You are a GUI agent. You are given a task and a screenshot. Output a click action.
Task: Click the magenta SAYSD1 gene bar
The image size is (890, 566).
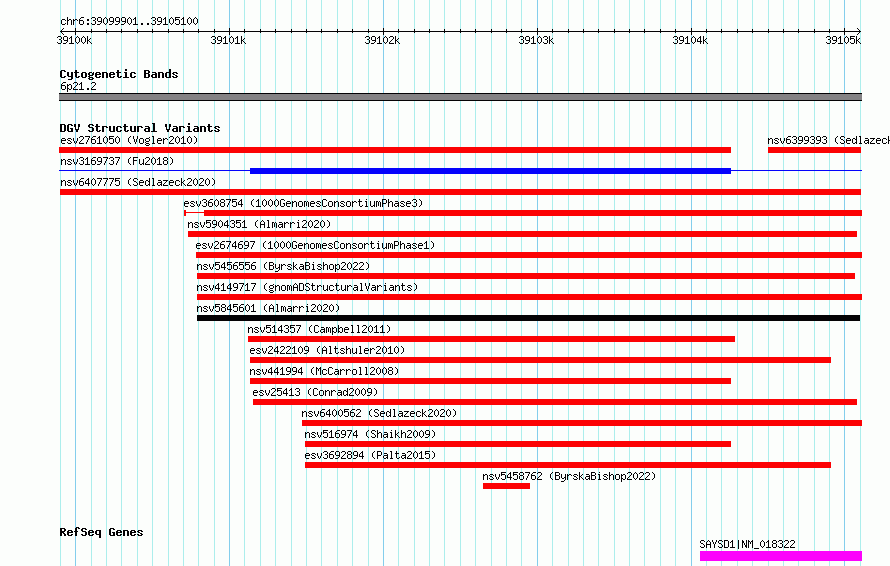point(781,556)
